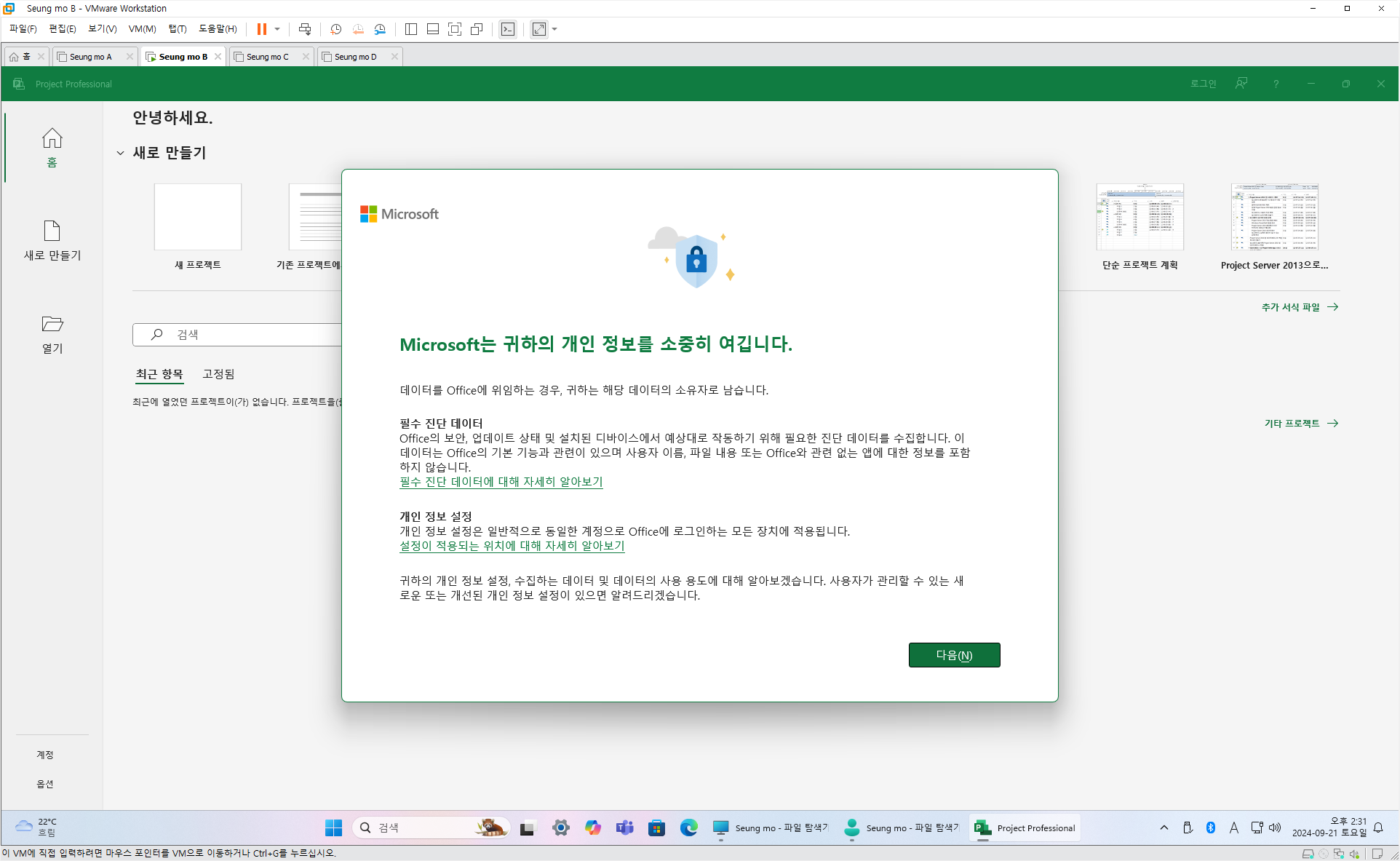Click the New document icon in sidebar
The image size is (1400, 861).
point(52,231)
